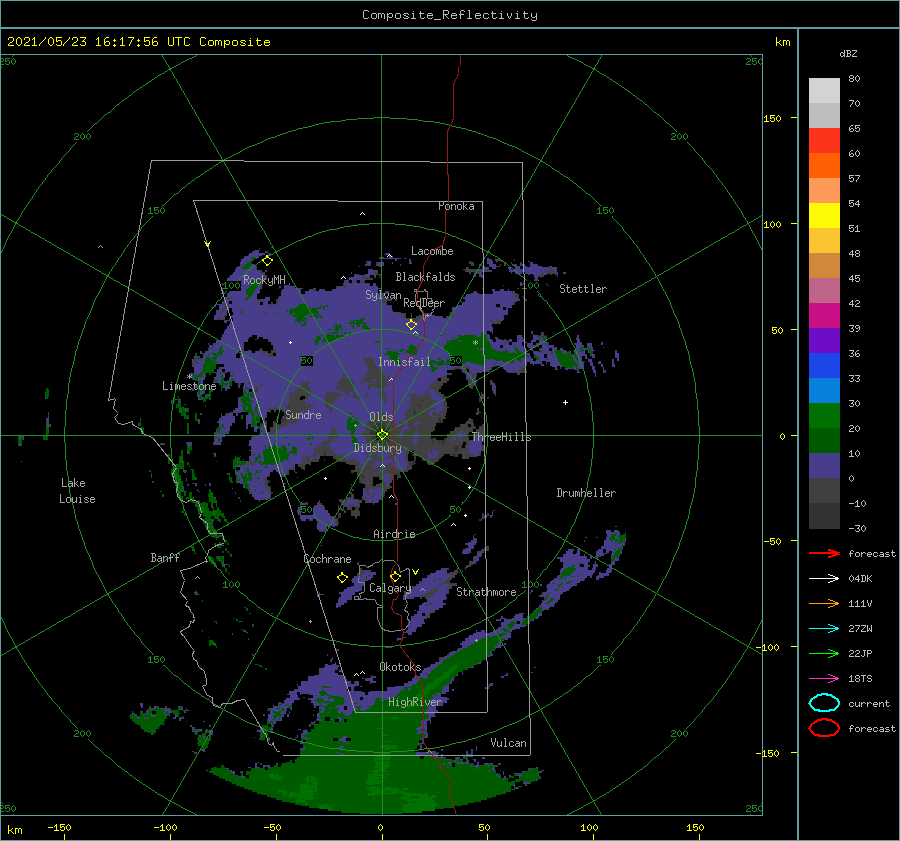900x841 pixels.
Task: Click the Stettler city label
Action: 583,289
